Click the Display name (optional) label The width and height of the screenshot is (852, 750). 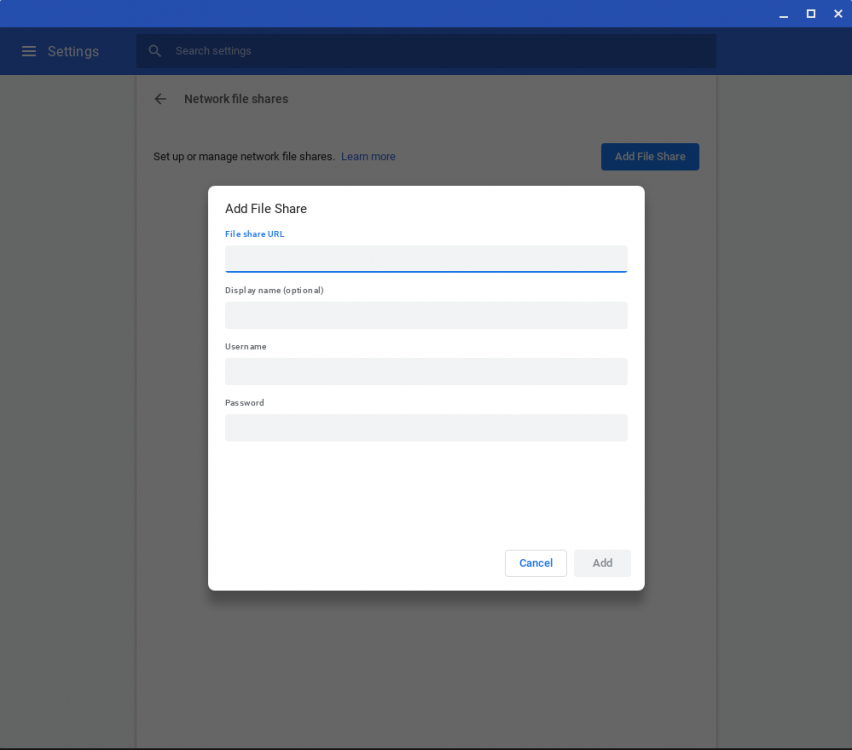(x=274, y=290)
